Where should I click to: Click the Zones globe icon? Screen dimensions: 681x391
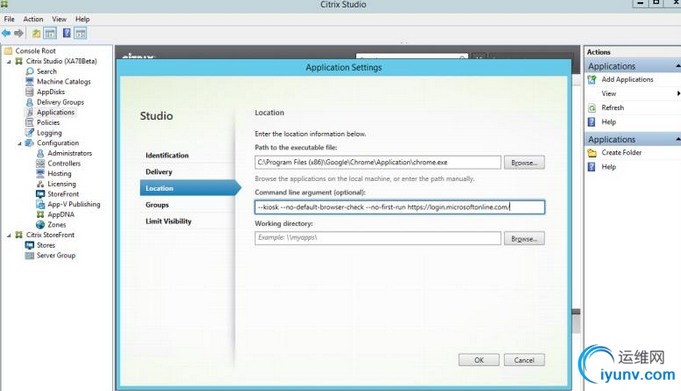point(40,225)
